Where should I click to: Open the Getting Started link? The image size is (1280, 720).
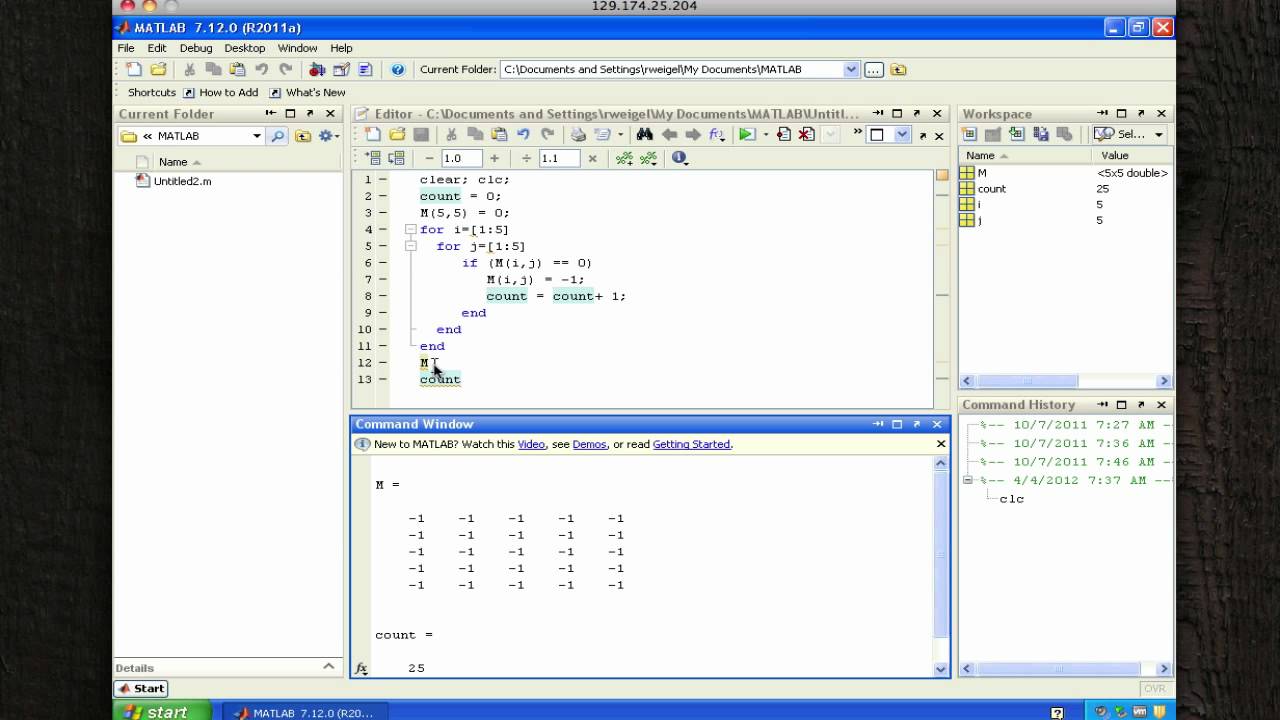click(x=691, y=444)
